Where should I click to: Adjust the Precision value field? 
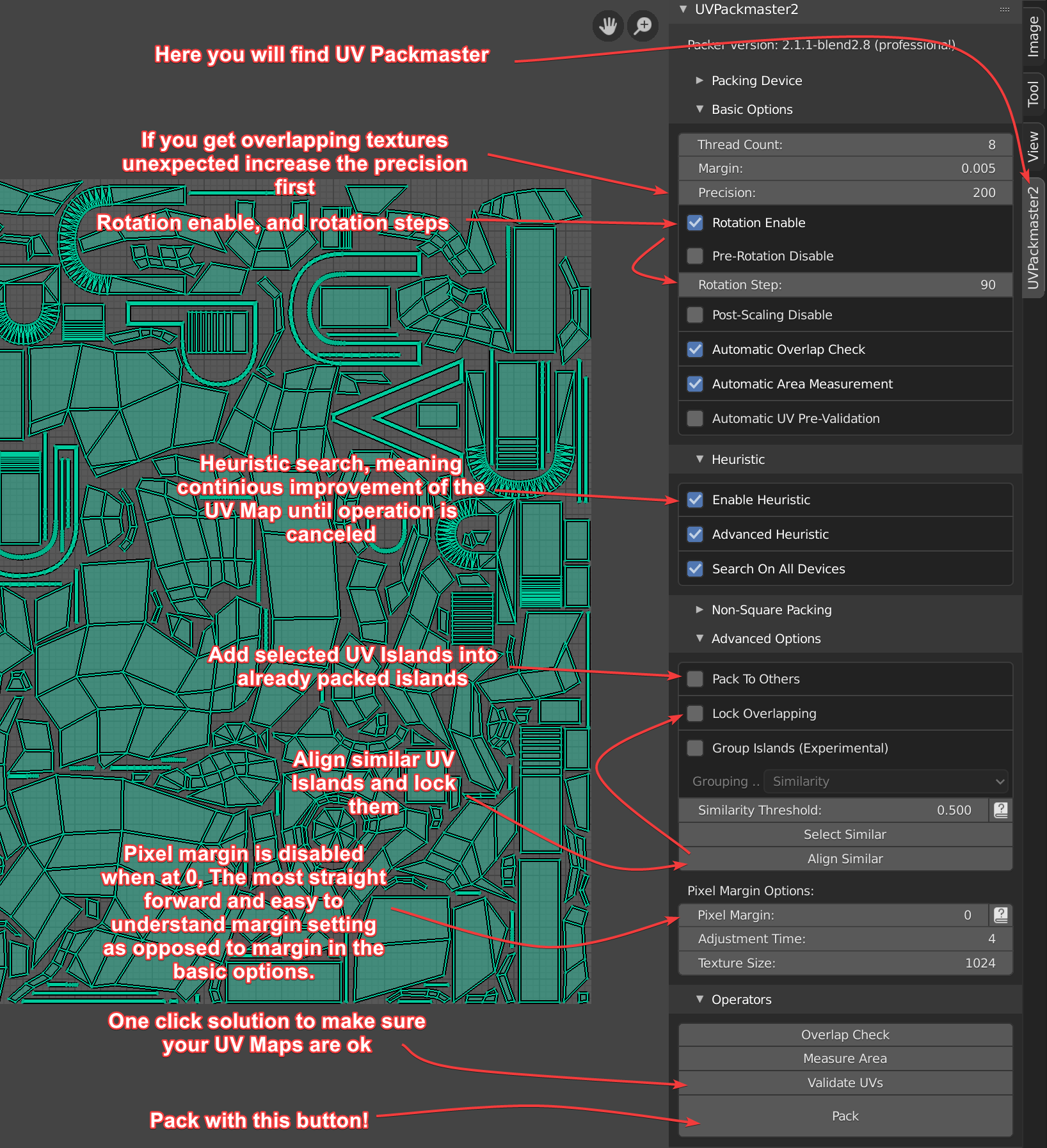[845, 193]
